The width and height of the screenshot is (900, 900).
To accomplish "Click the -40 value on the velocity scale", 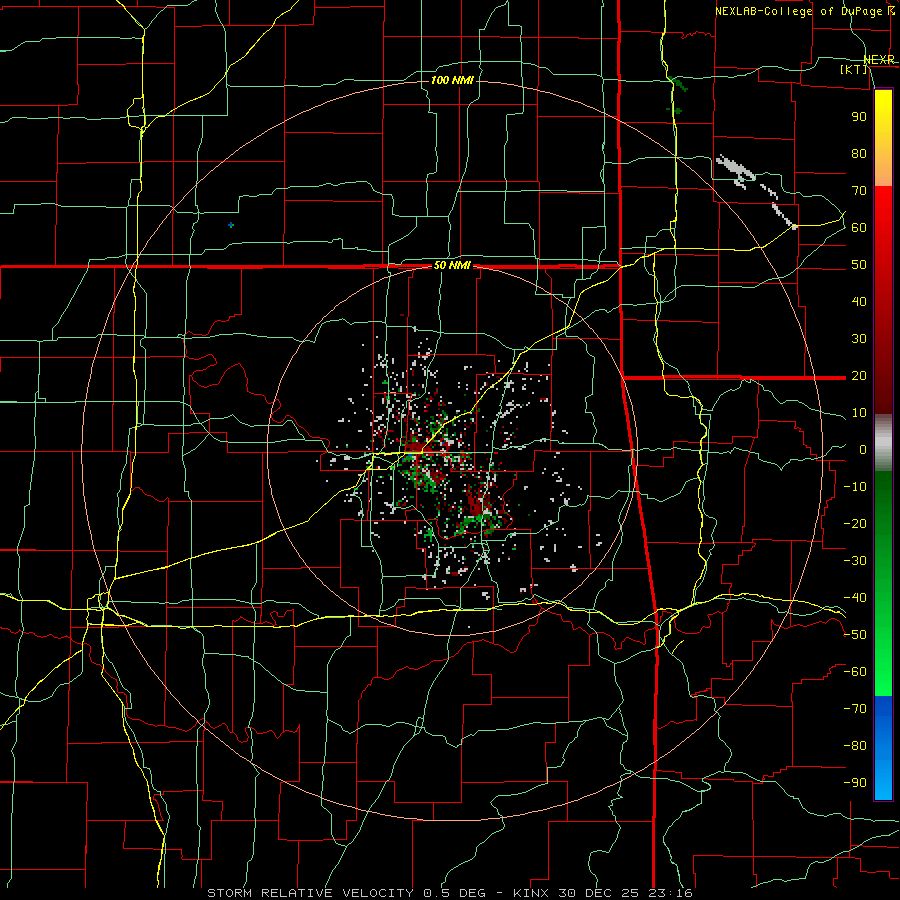I will 855,598.
